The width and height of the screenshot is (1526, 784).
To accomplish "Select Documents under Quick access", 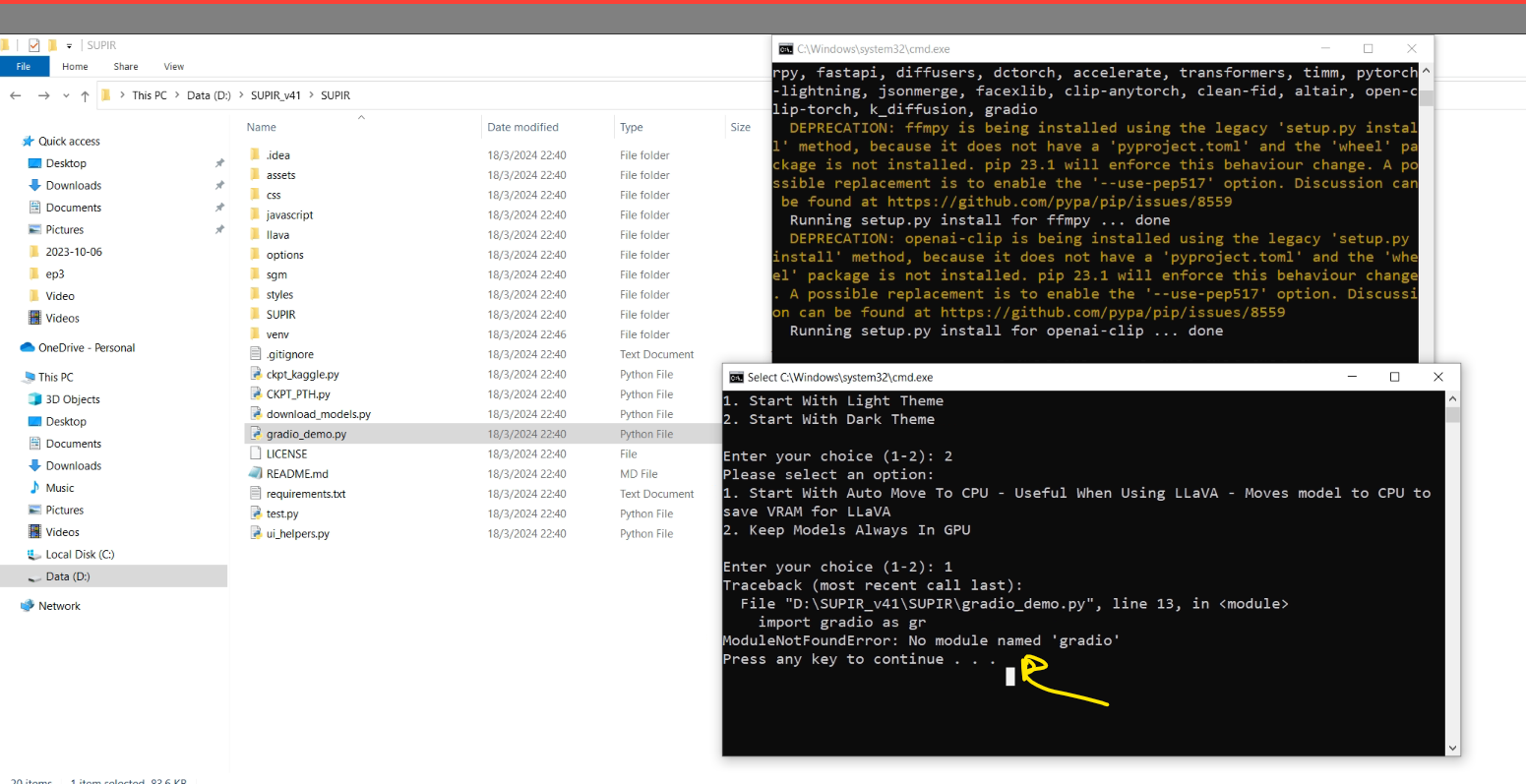I will click(74, 208).
